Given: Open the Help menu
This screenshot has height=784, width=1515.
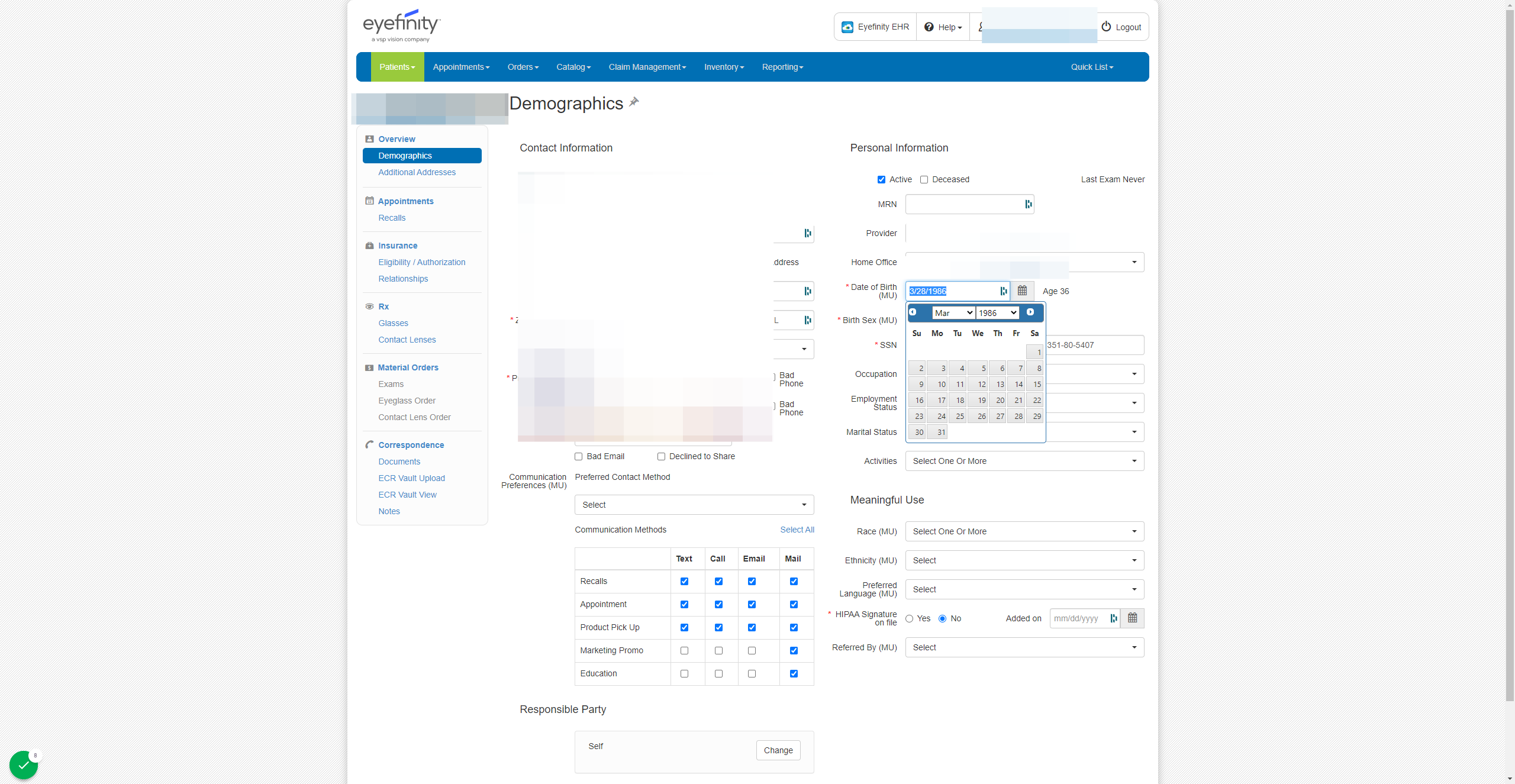Looking at the screenshot, I should coord(943,27).
